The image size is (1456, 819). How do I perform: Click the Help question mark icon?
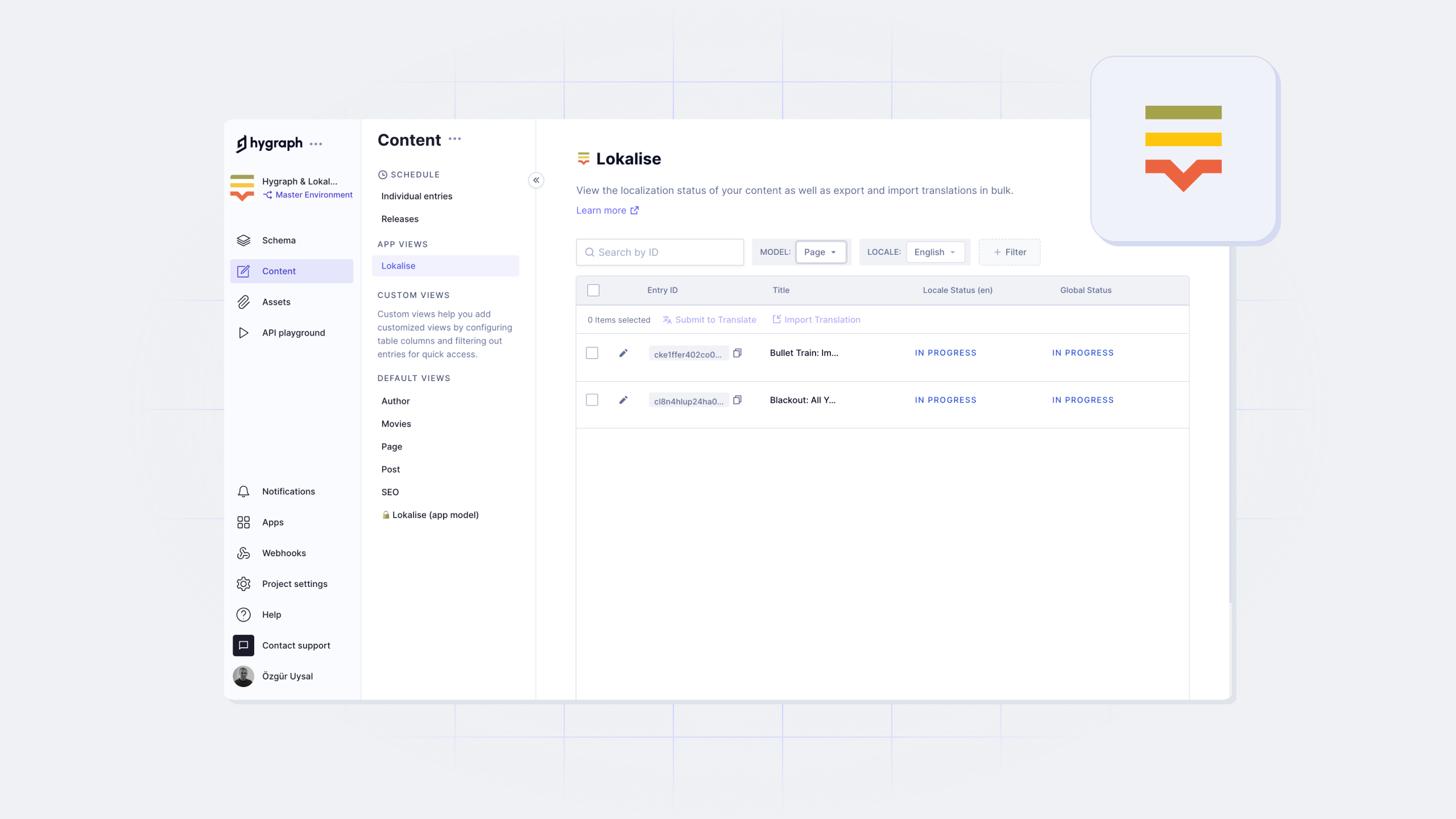(x=243, y=614)
